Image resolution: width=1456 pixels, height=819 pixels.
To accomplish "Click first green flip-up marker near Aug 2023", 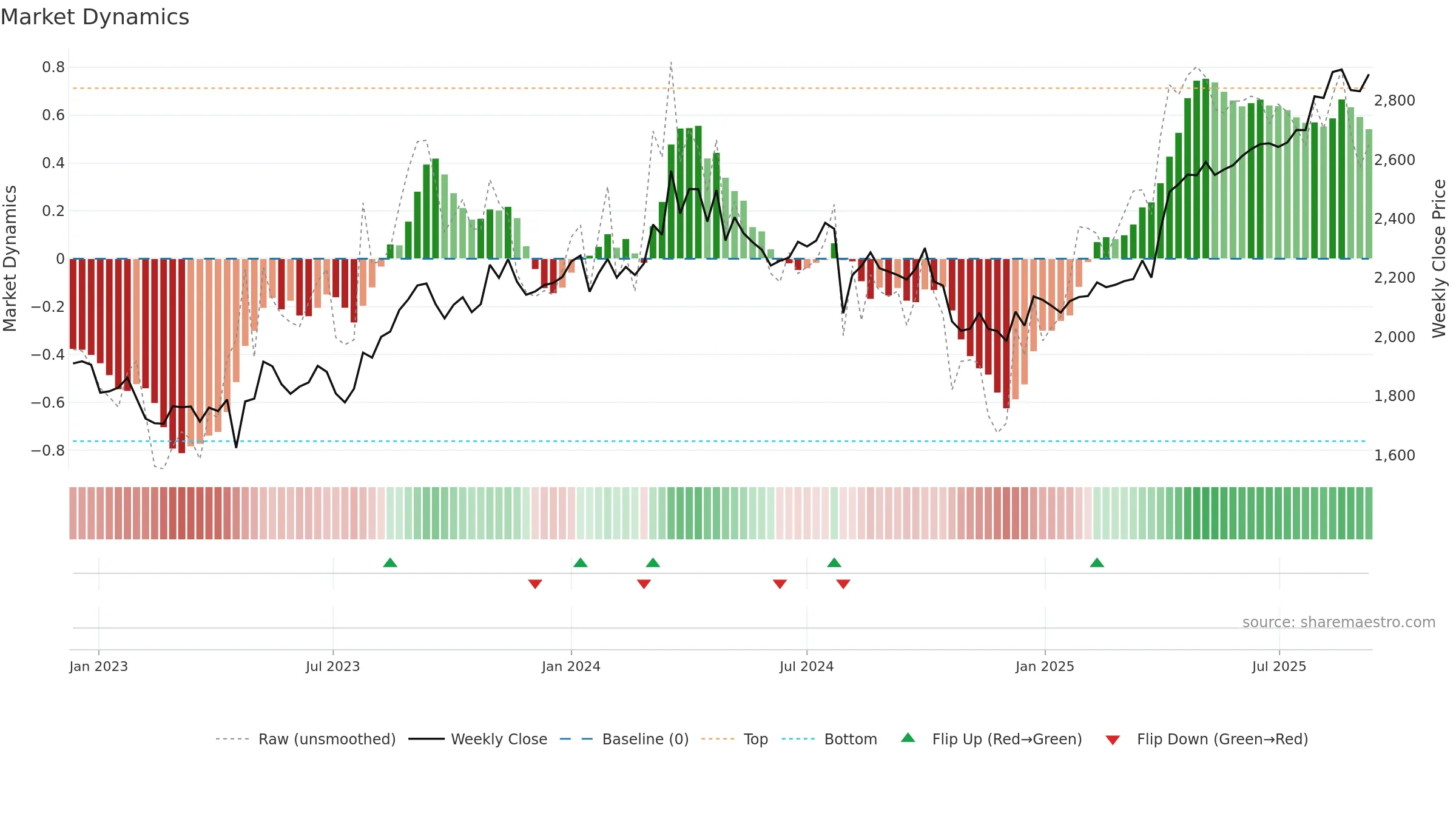I will pyautogui.click(x=390, y=563).
